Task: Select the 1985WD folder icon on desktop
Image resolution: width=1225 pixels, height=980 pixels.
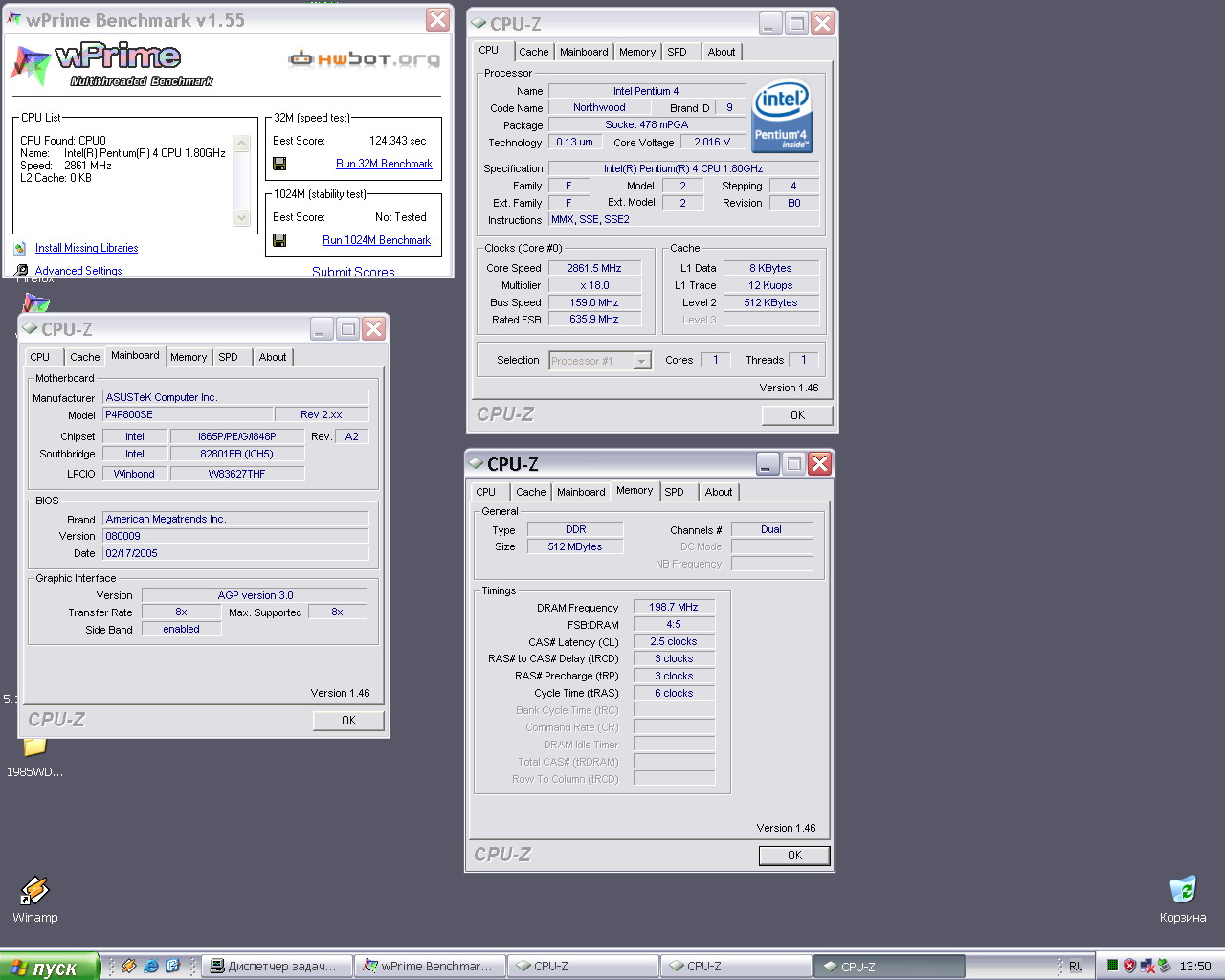Action: point(34,746)
